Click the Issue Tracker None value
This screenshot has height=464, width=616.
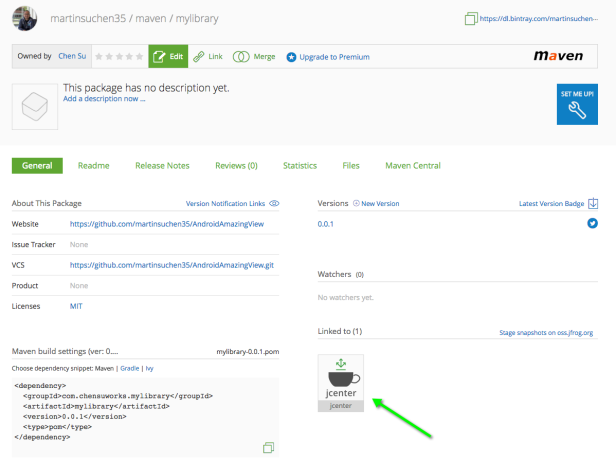click(x=79, y=244)
